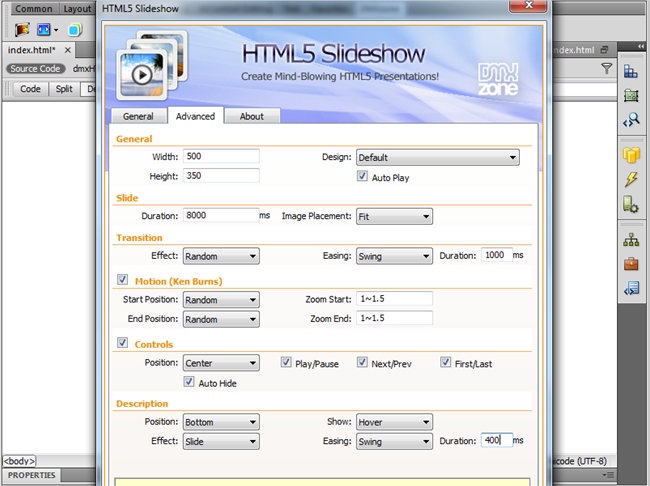Open the green framed image panel icon
Image resolution: width=650 pixels, height=486 pixels.
pos(631,96)
